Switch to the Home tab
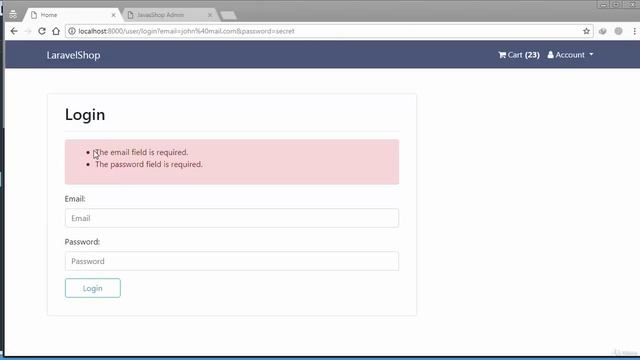 click(72, 15)
